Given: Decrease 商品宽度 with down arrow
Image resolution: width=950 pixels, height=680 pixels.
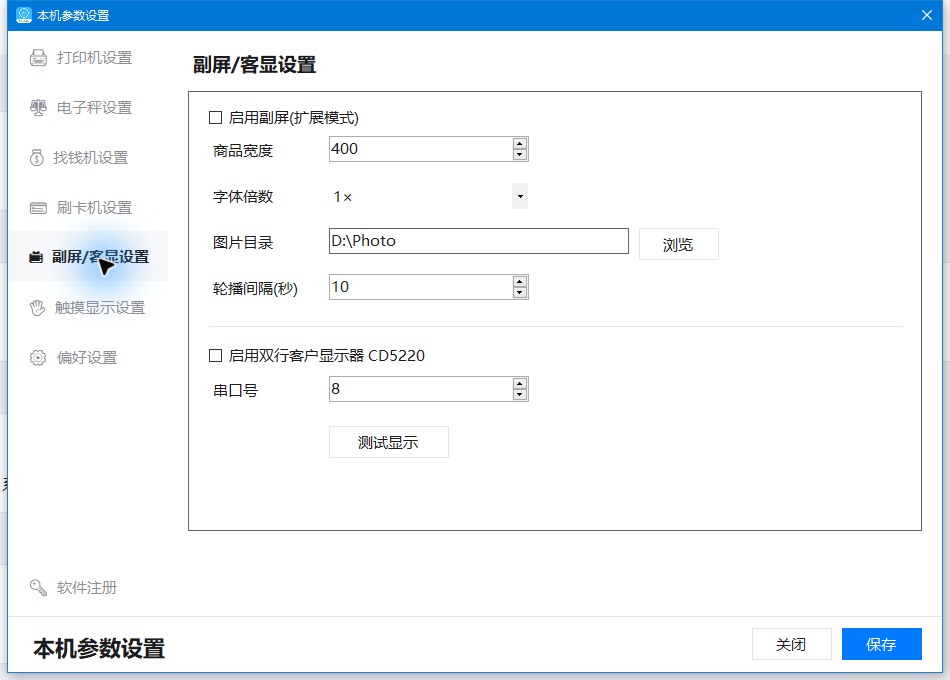Looking at the screenshot, I should pos(520,155).
